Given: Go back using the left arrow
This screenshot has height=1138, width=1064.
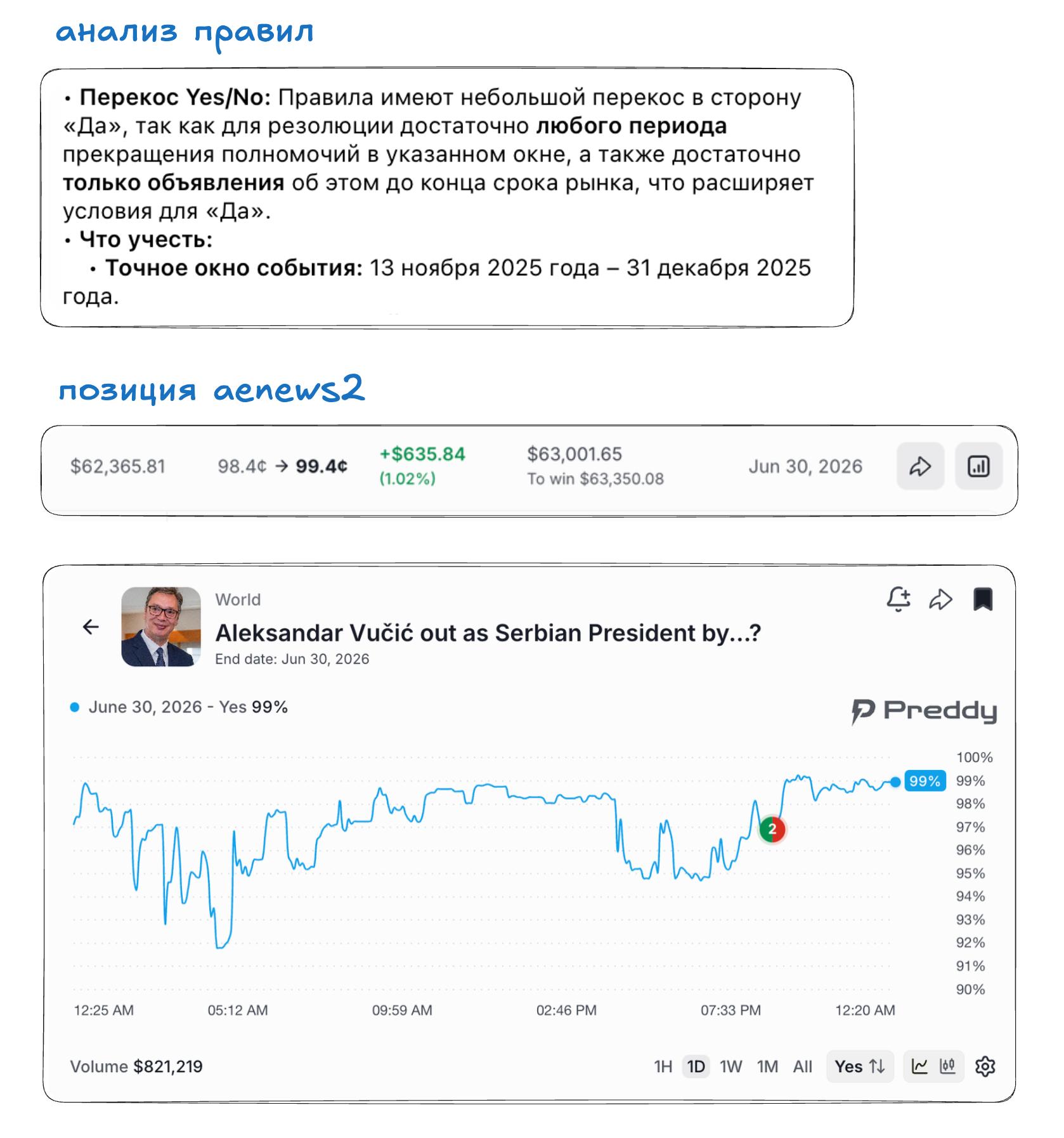Looking at the screenshot, I should pos(91,627).
